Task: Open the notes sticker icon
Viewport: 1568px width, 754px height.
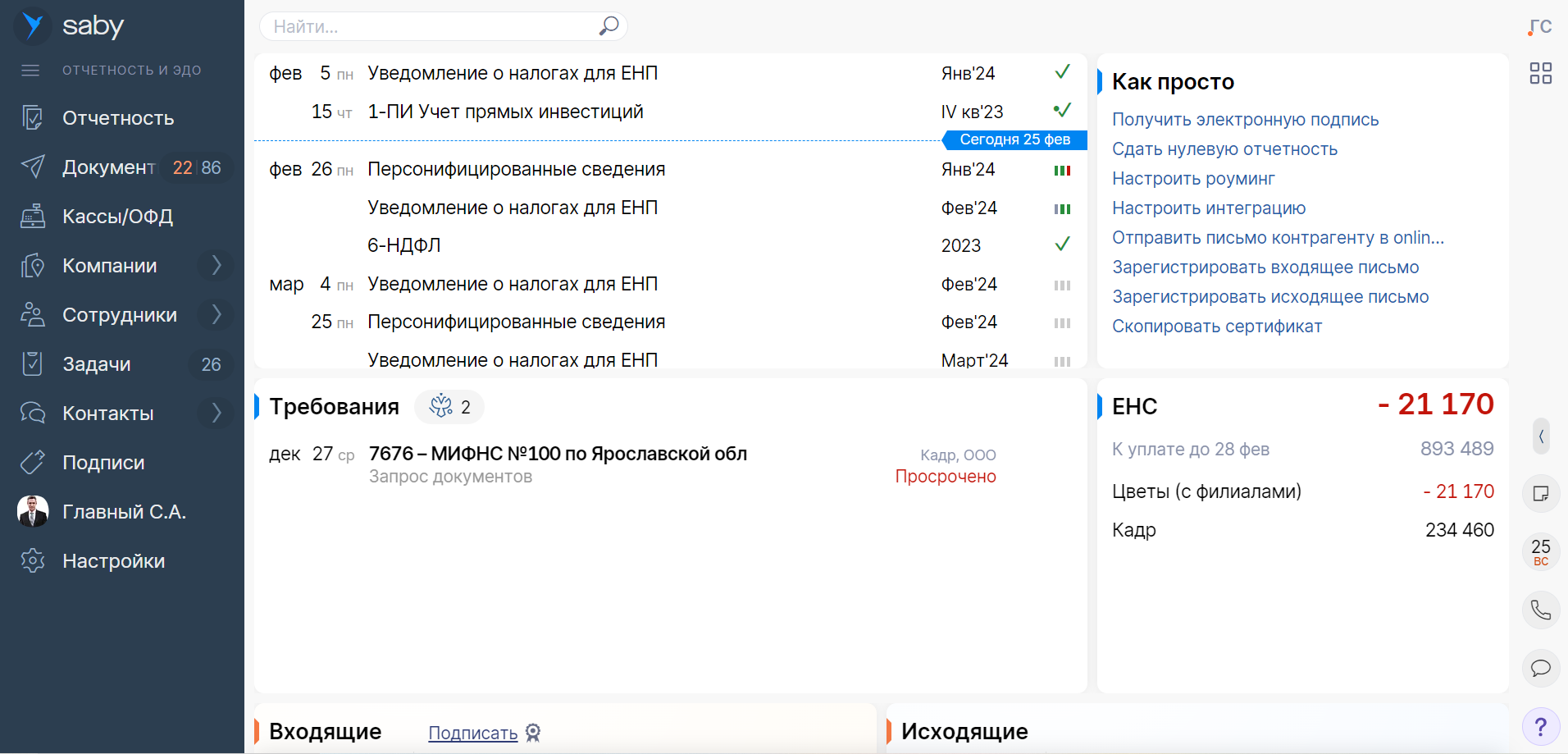Action: point(1540,493)
